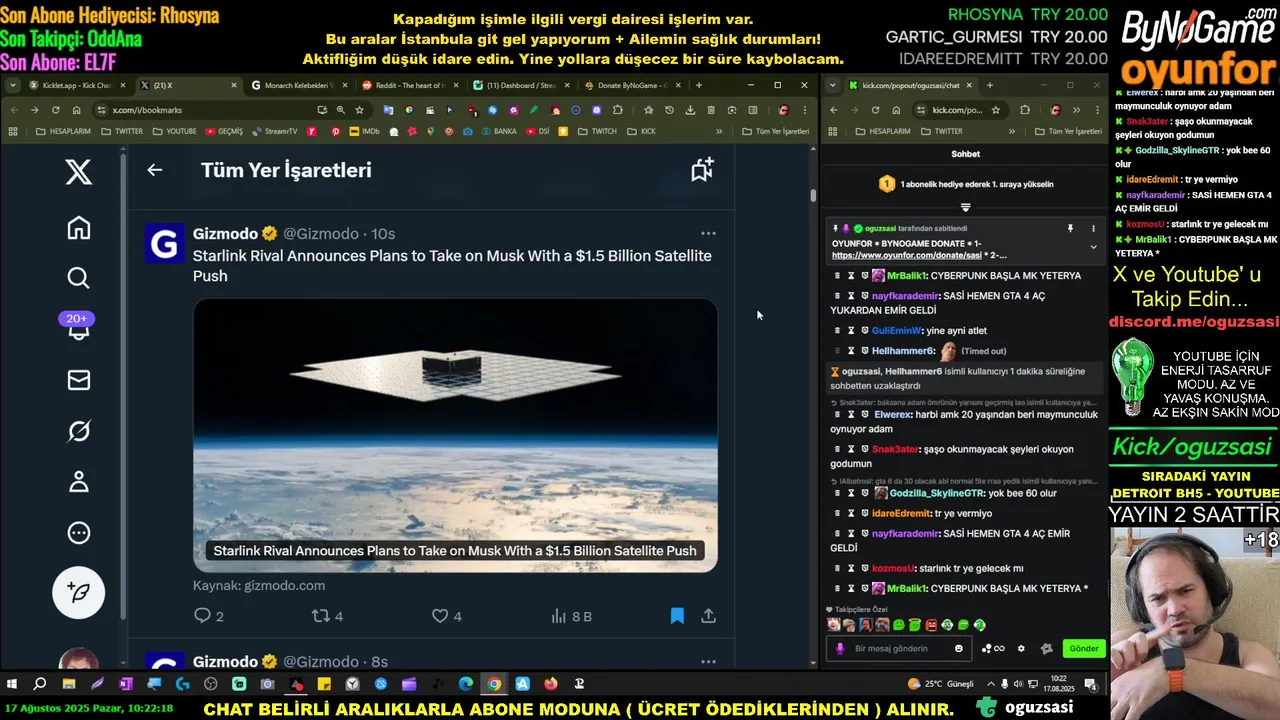Open more menu on first Gizmodo post
The width and height of the screenshot is (1280, 720).
point(708,233)
